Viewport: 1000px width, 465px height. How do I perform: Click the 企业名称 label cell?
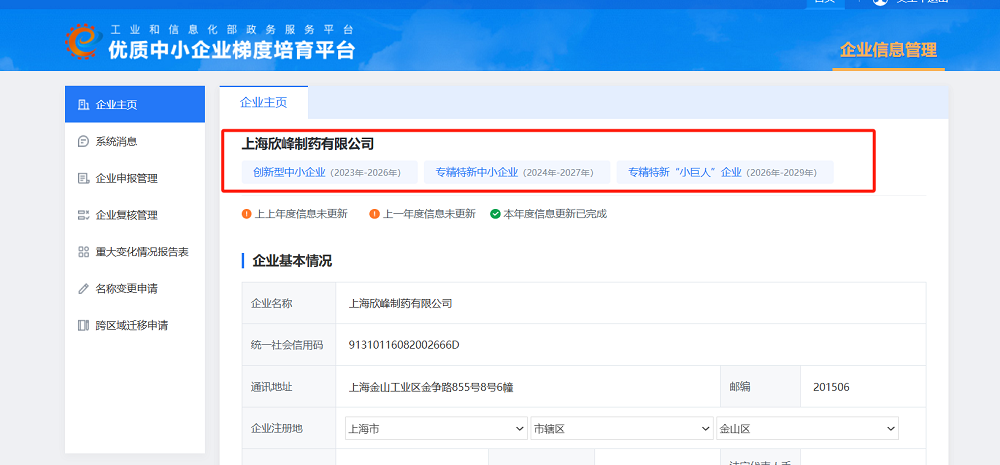(x=289, y=304)
